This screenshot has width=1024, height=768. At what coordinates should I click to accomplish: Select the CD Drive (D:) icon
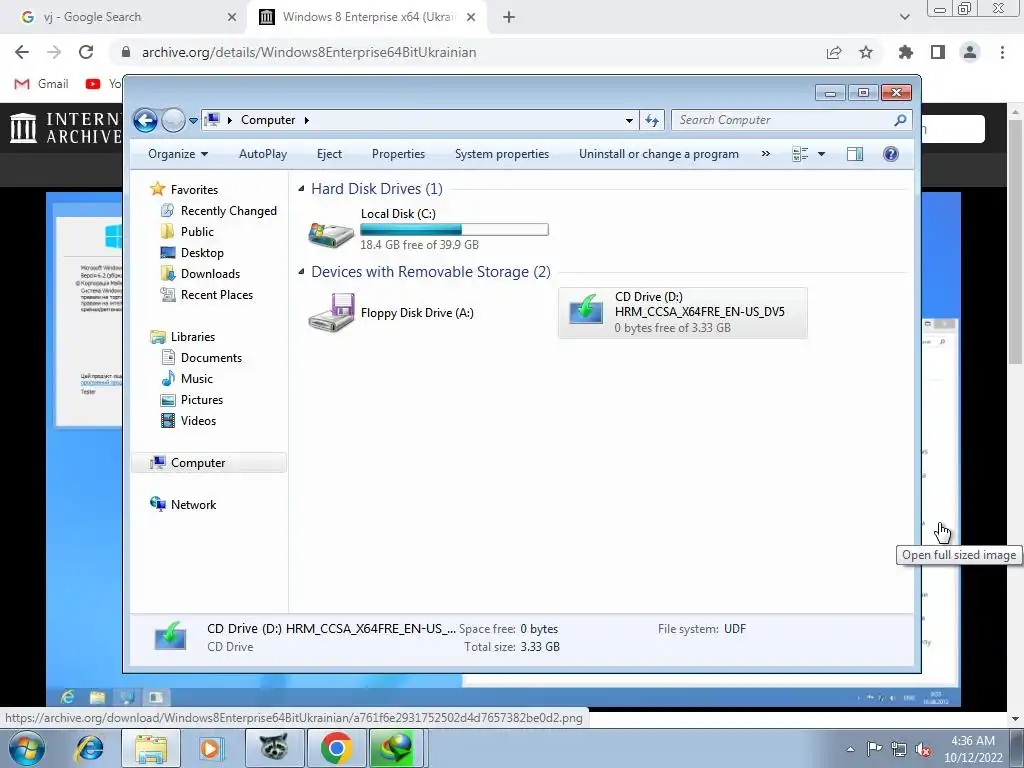pos(586,308)
